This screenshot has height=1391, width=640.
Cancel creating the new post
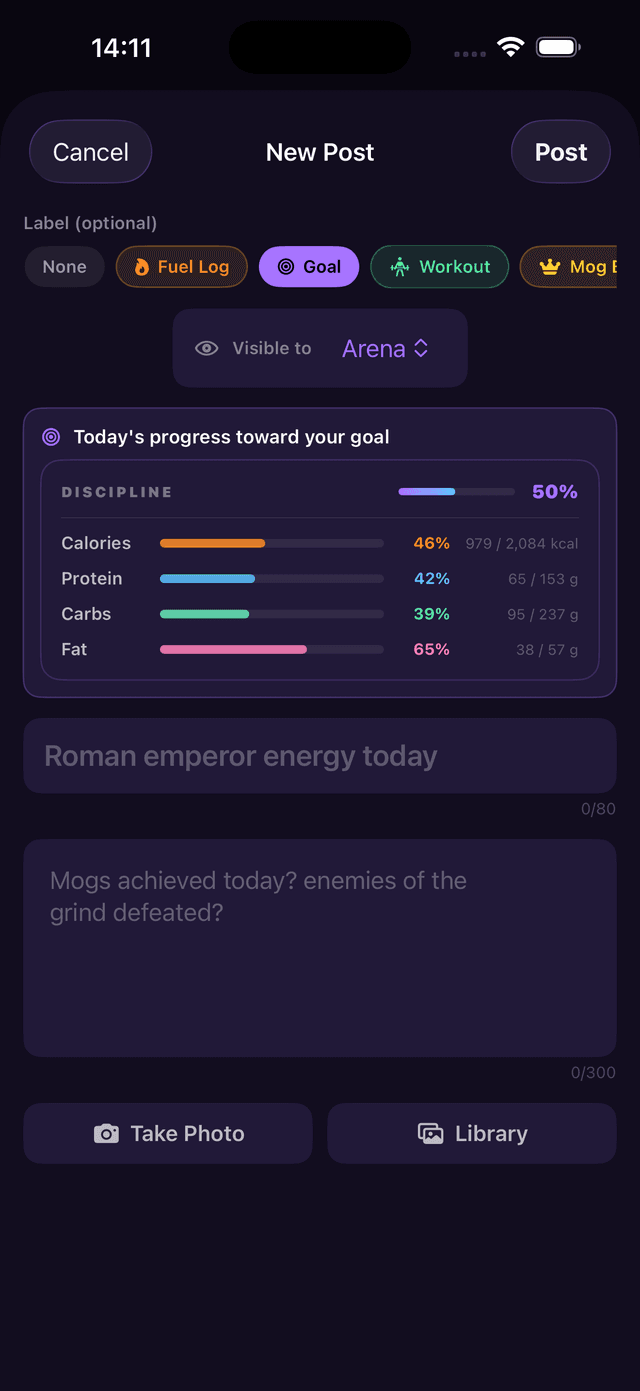coord(90,151)
